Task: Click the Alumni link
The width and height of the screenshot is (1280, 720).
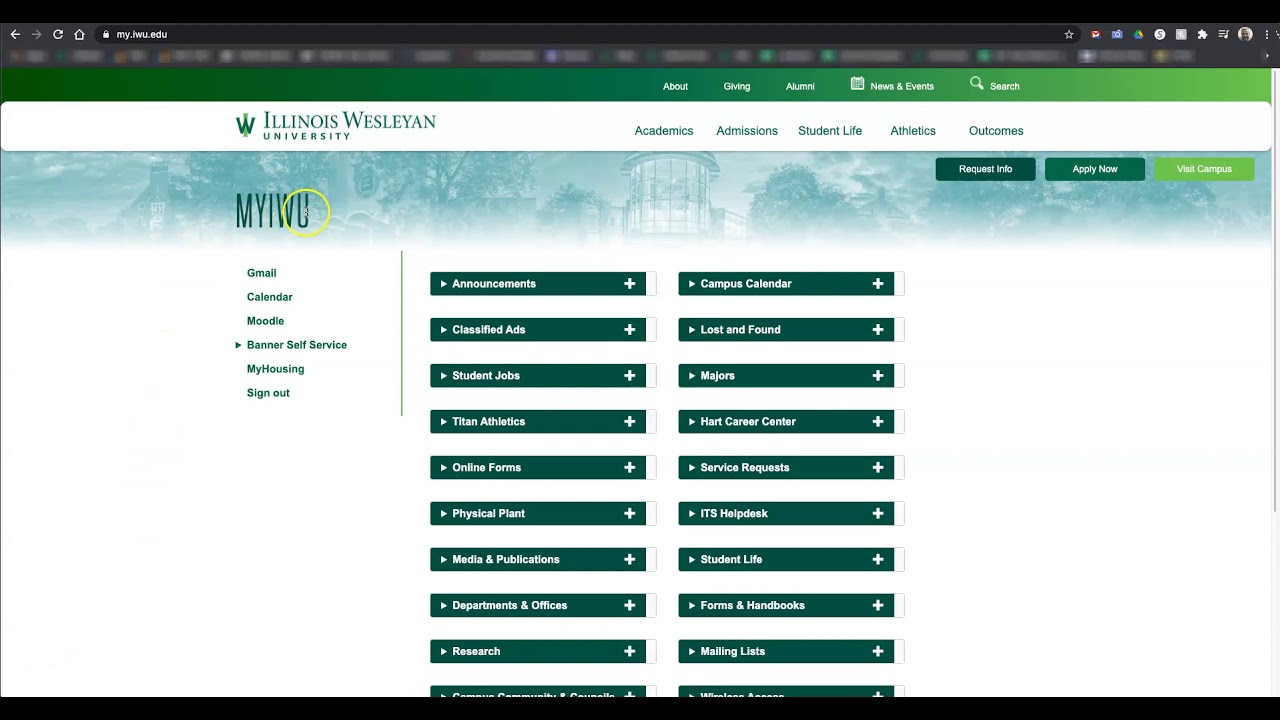Action: pos(800,86)
